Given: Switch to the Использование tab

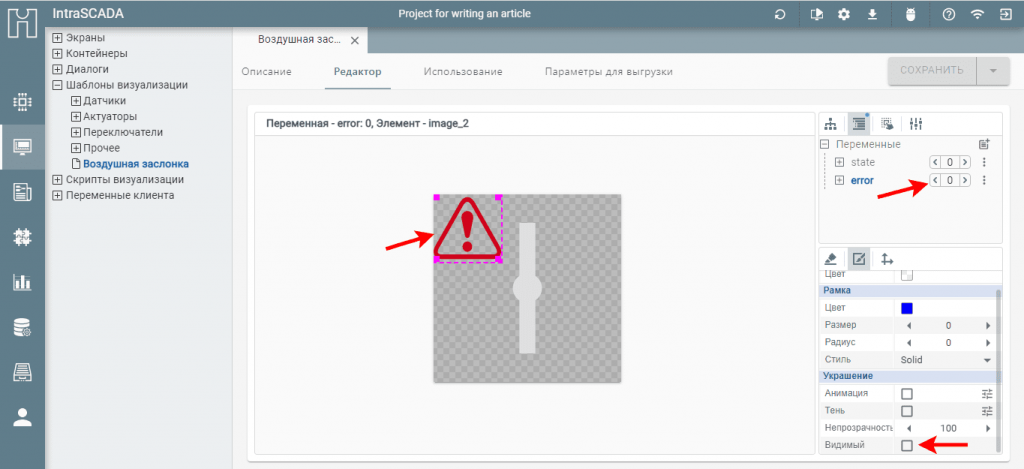Looking at the screenshot, I should [462, 72].
